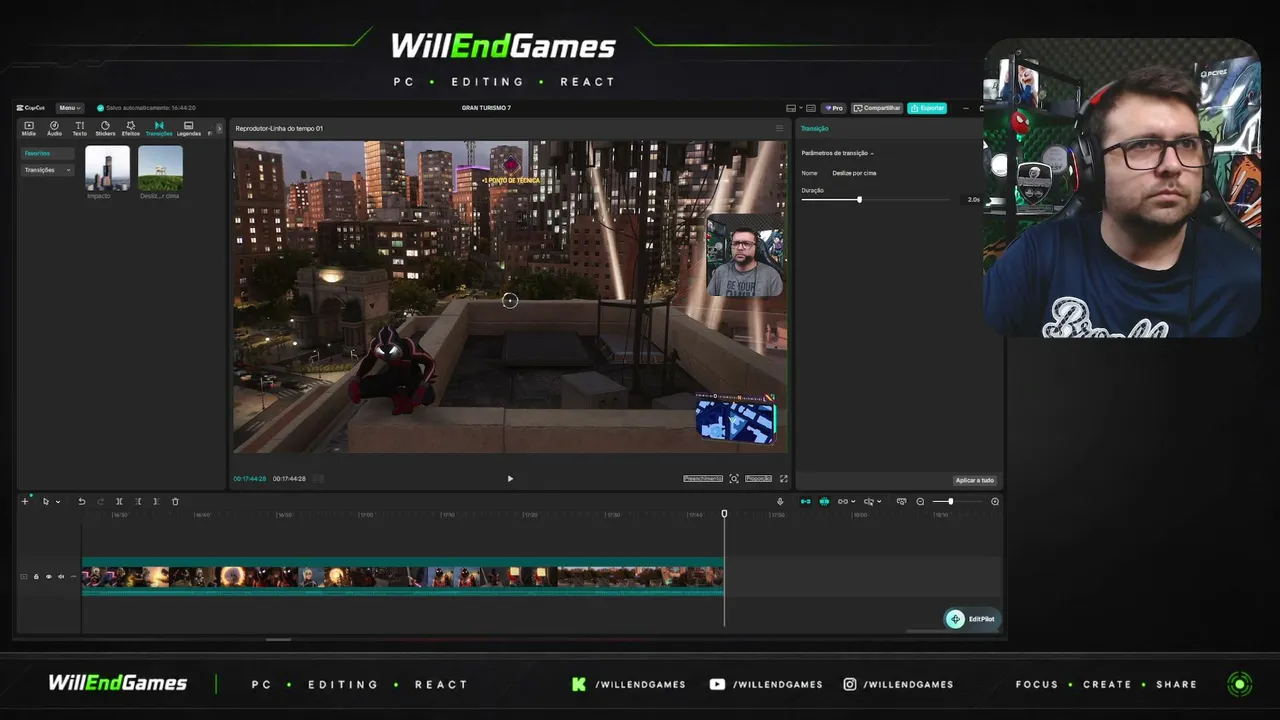
Task: Mute the main video track
Action: [61, 577]
